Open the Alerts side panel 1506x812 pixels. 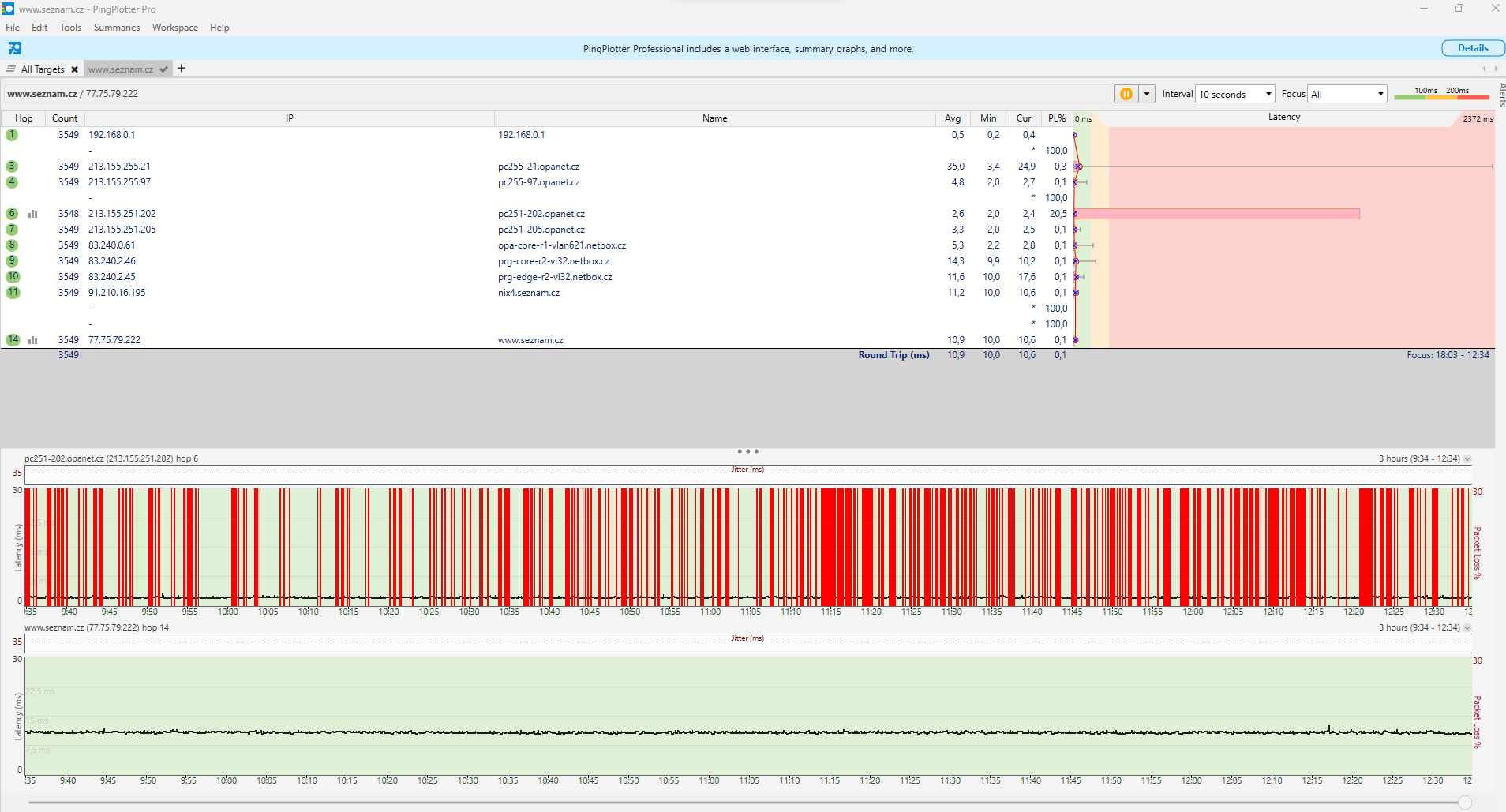click(x=1501, y=94)
